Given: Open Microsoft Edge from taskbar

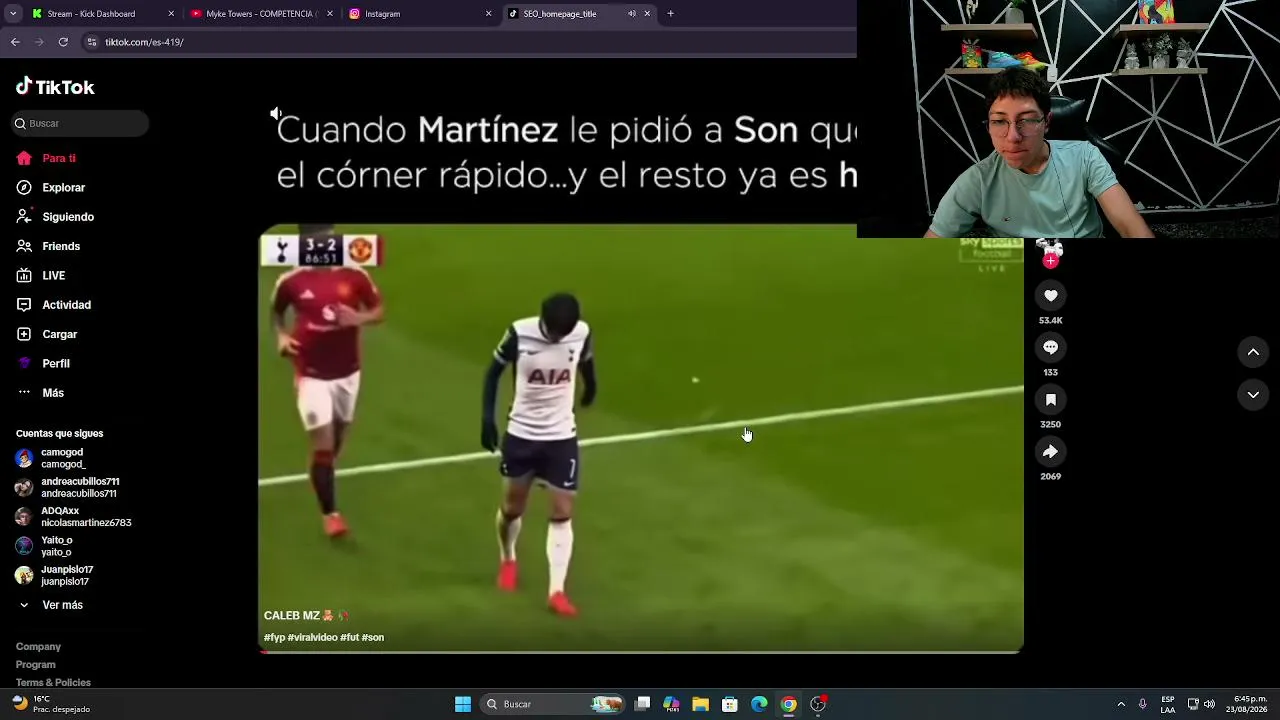Looking at the screenshot, I should point(759,704).
